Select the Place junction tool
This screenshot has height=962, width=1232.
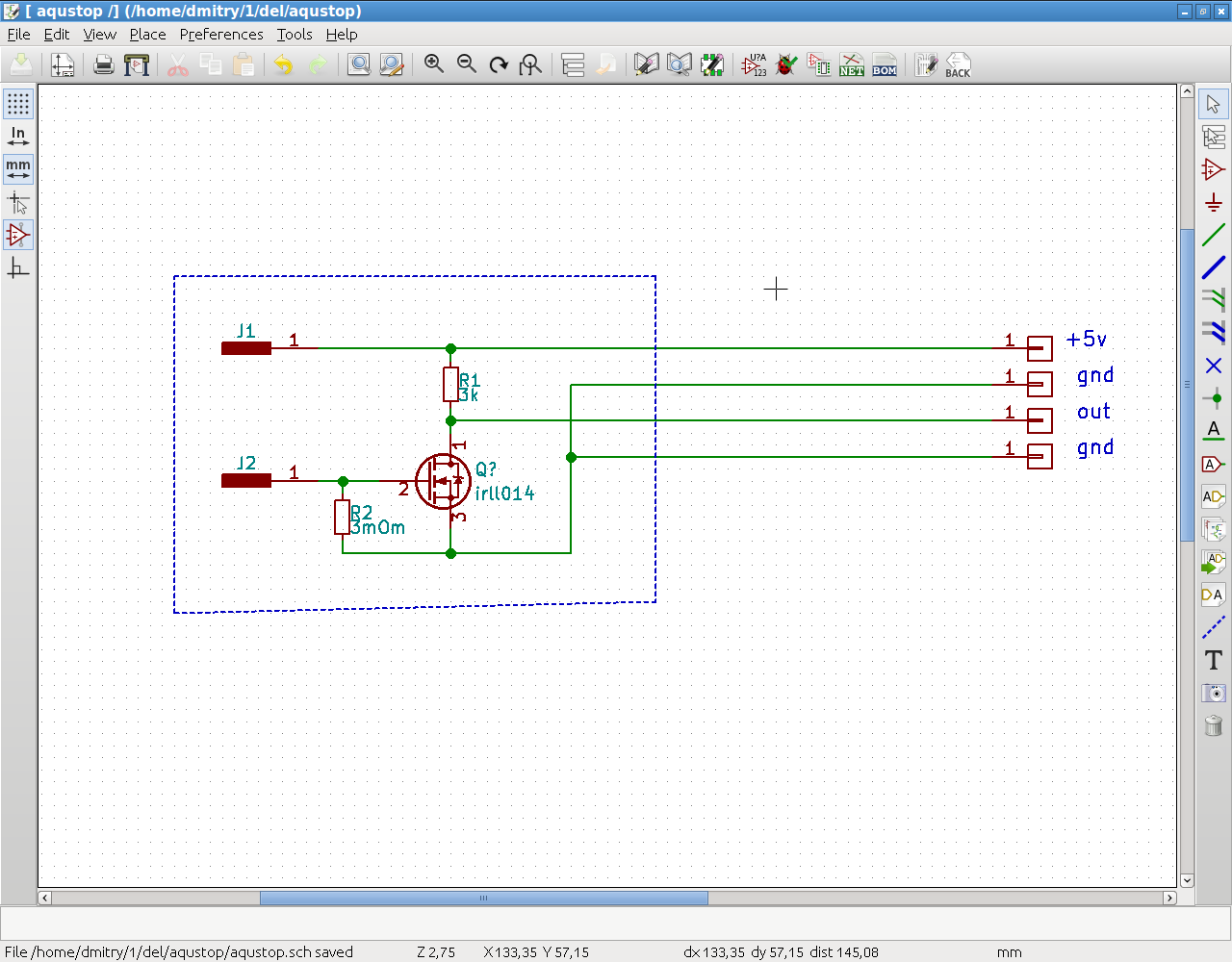(x=1213, y=398)
